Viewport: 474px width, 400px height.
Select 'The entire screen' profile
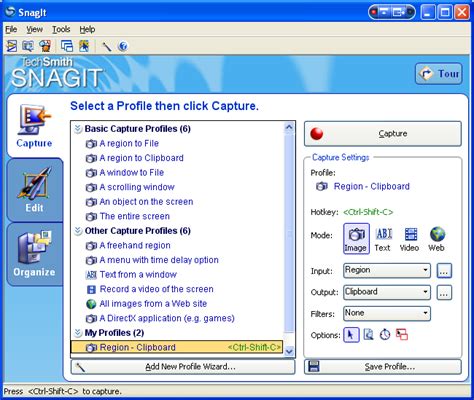coord(128,216)
